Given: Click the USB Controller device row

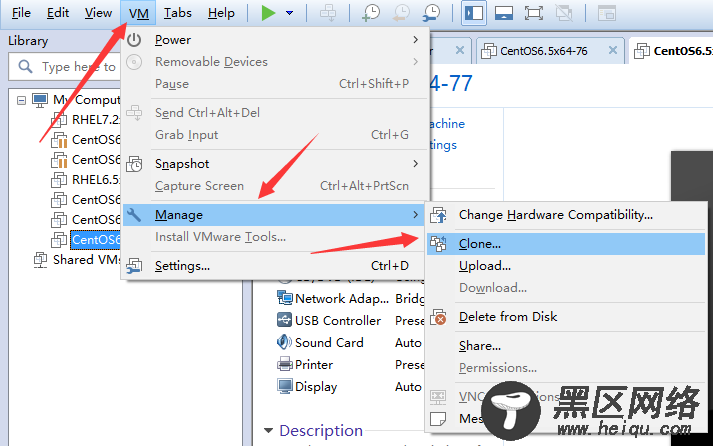Looking at the screenshot, I should (350, 321).
